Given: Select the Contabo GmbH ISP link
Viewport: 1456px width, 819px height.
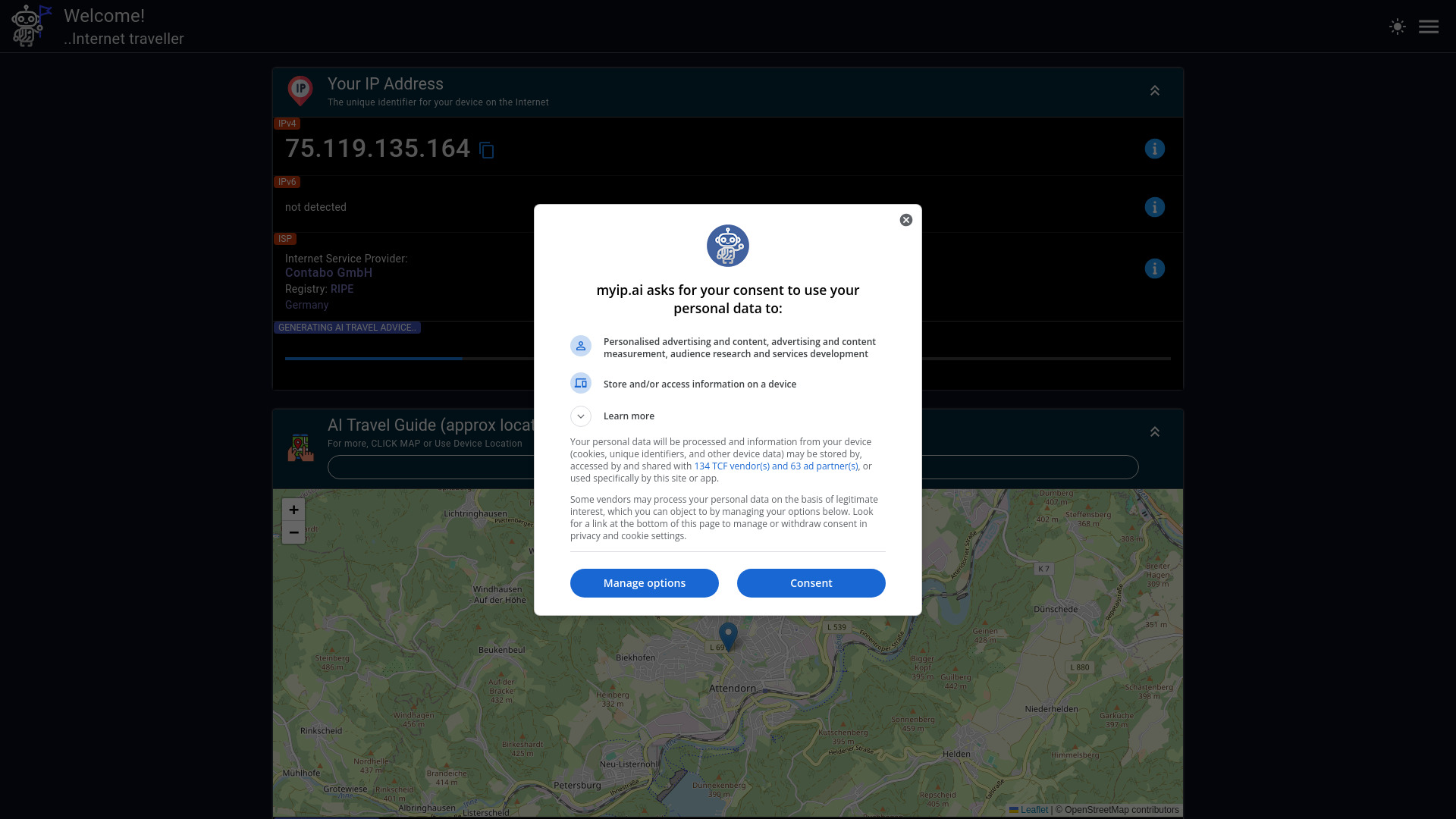Looking at the screenshot, I should pos(329,273).
